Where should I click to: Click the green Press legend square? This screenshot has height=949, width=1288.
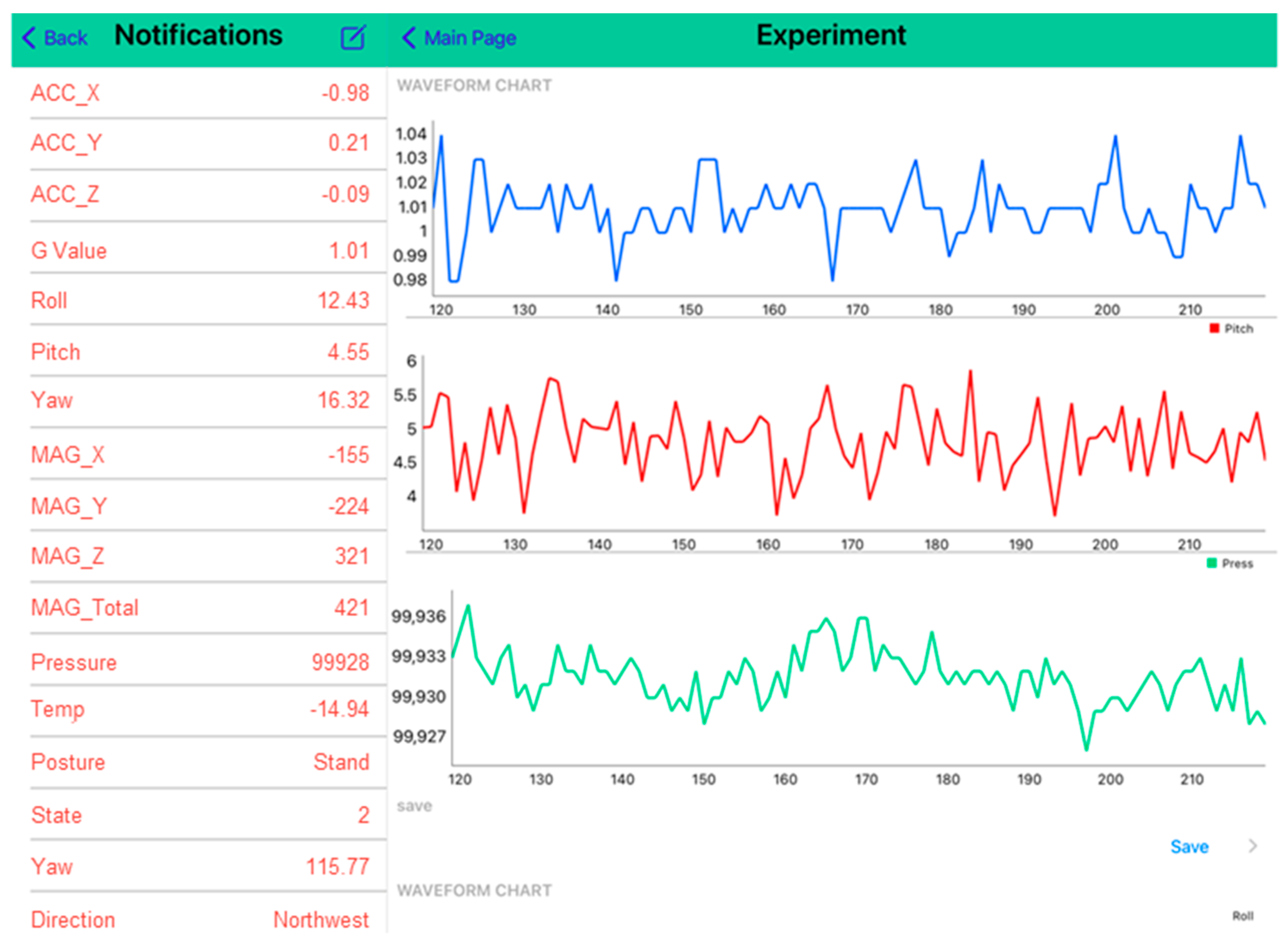pos(1212,563)
